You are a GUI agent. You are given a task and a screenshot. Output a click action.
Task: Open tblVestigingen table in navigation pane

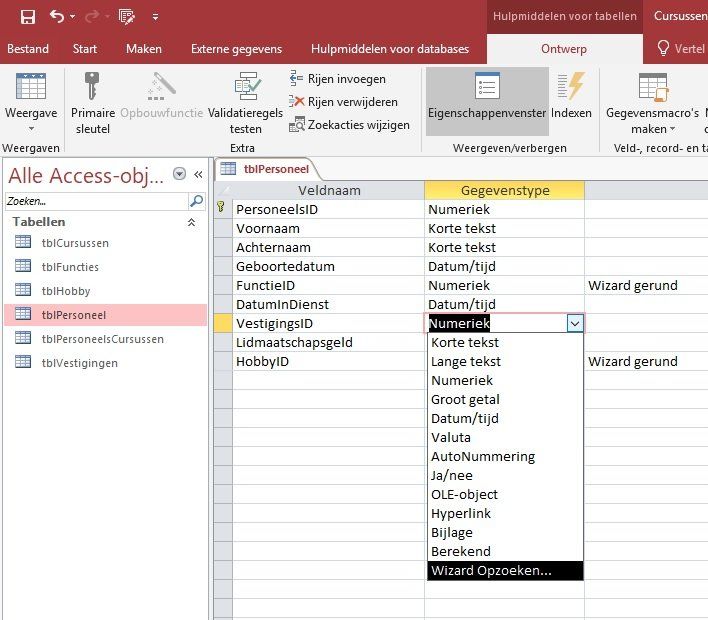point(79,363)
